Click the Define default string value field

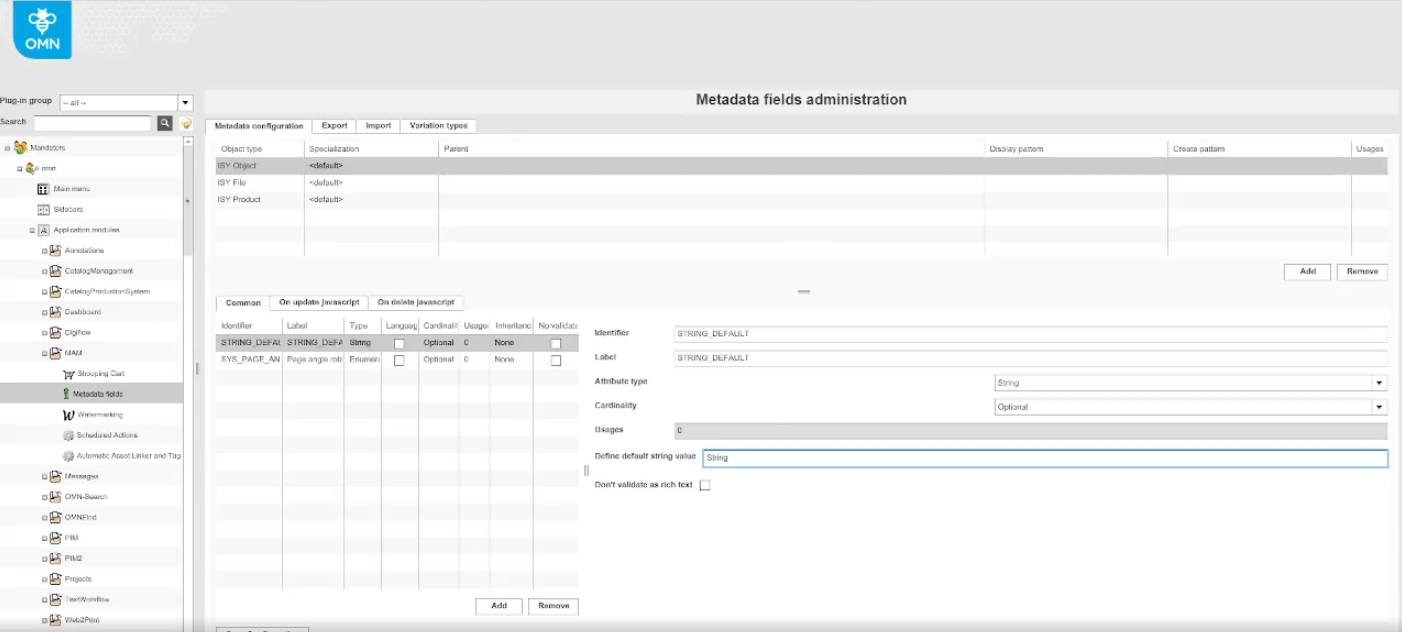(1044, 458)
